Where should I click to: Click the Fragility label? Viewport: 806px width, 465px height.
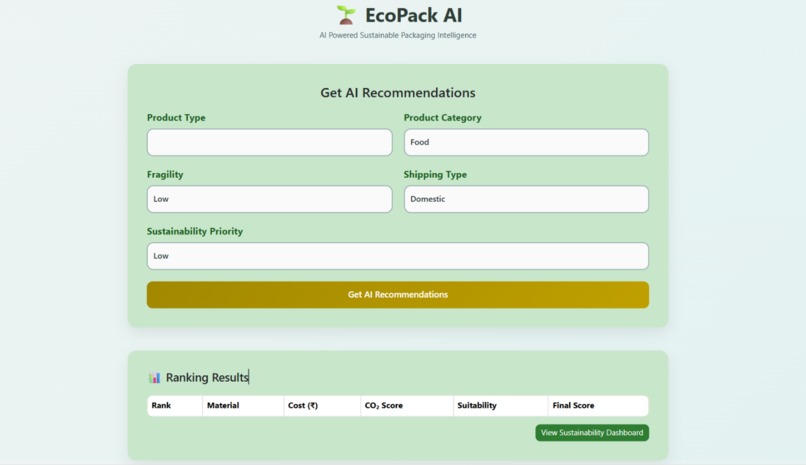[x=165, y=175]
